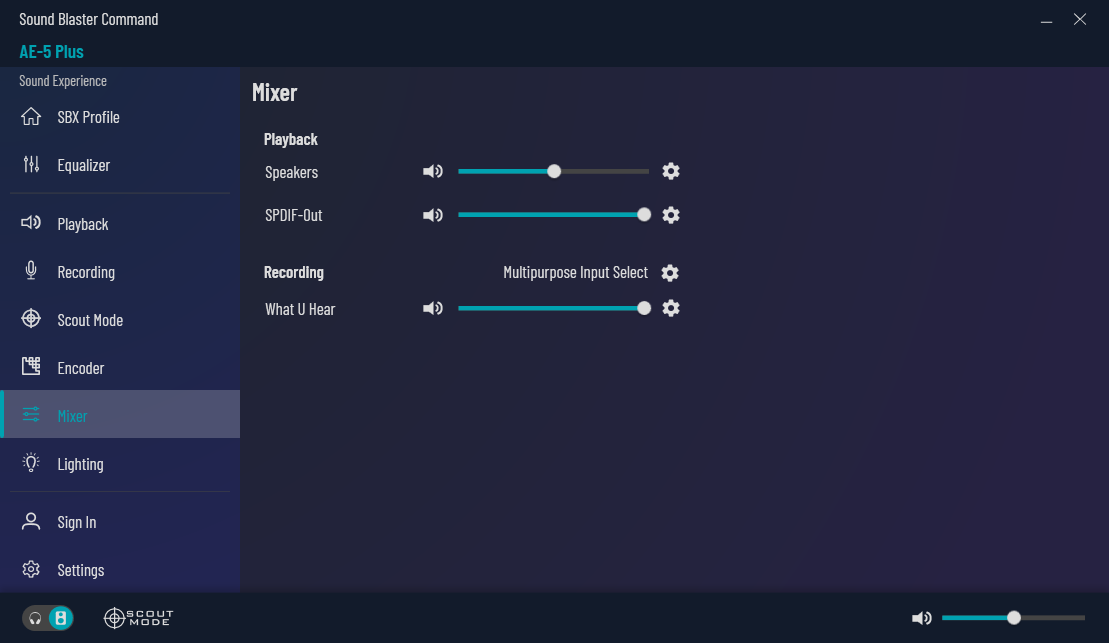Image resolution: width=1109 pixels, height=643 pixels.
Task: Click the Speakers volume slider
Action: tap(553, 171)
